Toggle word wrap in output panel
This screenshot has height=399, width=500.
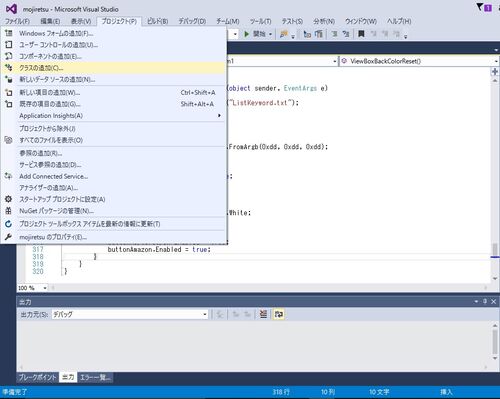[x=279, y=314]
